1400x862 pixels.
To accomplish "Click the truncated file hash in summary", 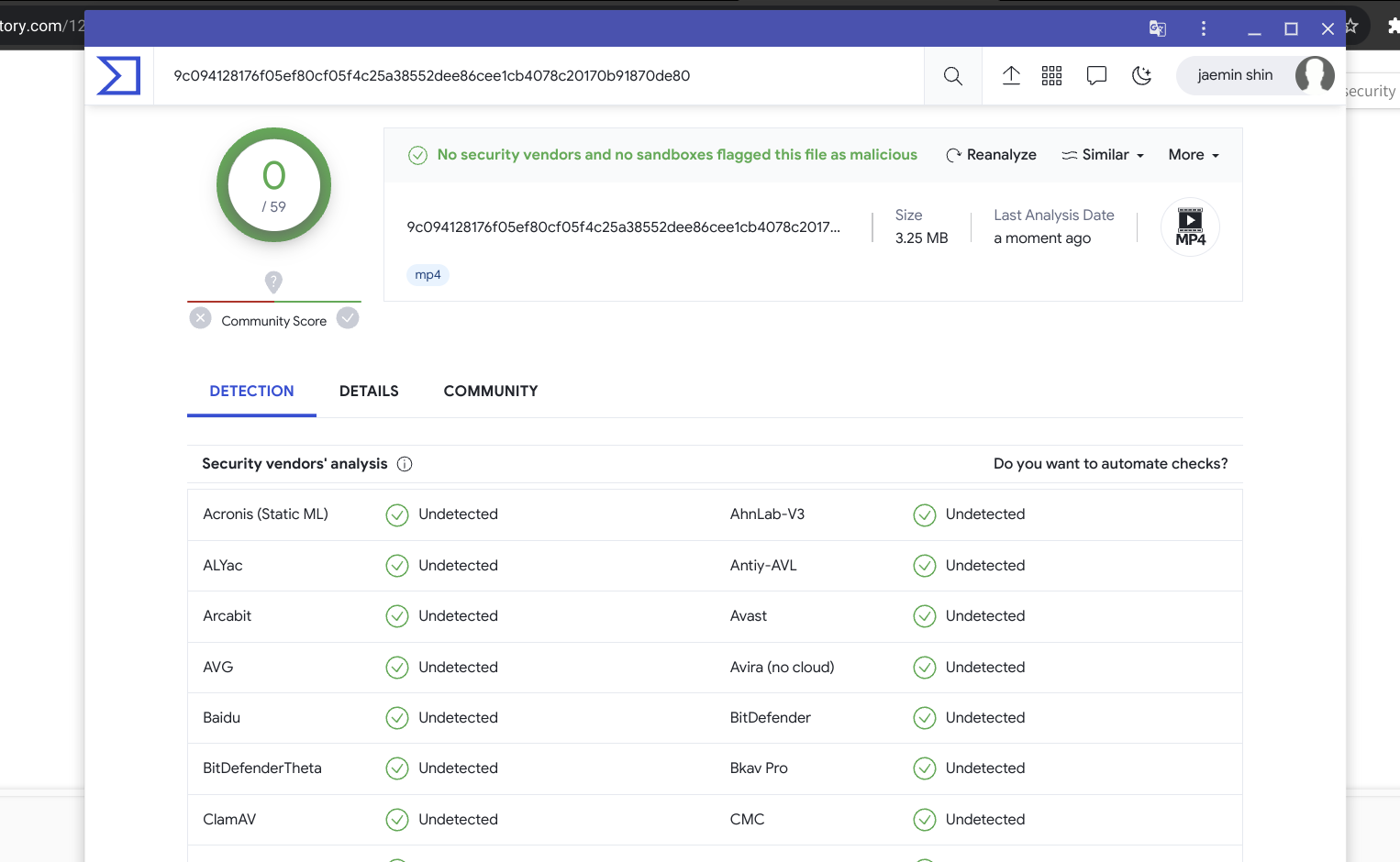I will [623, 227].
